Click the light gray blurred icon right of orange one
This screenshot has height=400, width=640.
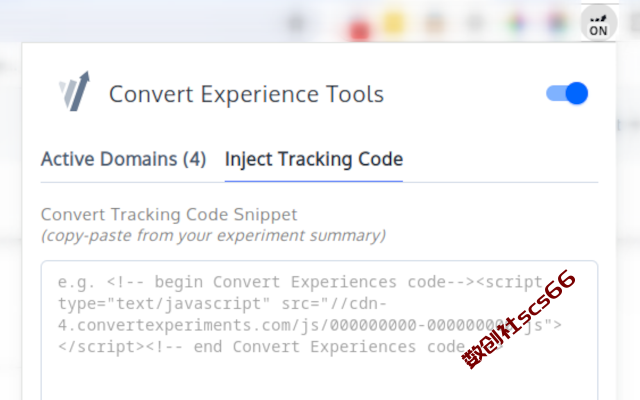coord(475,22)
